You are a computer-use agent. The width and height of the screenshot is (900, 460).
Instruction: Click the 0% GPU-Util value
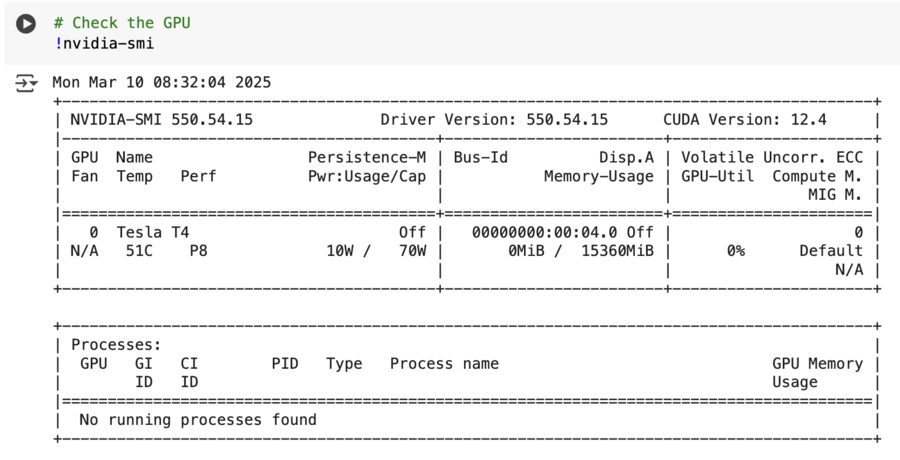point(735,251)
